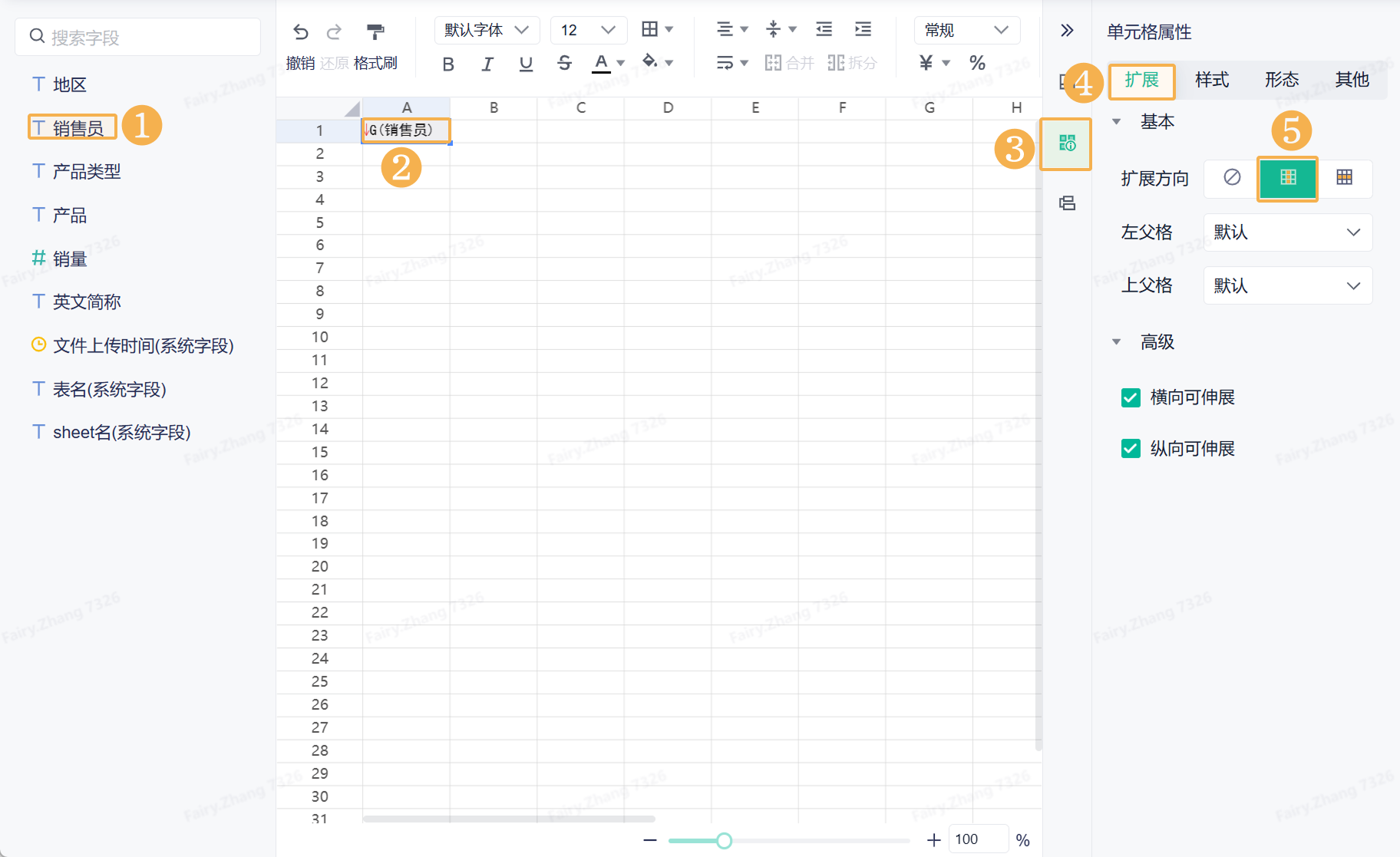Viewport: 1400px width, 857px height.
Task: Switch to the 扩展 tab
Action: tap(1142, 81)
